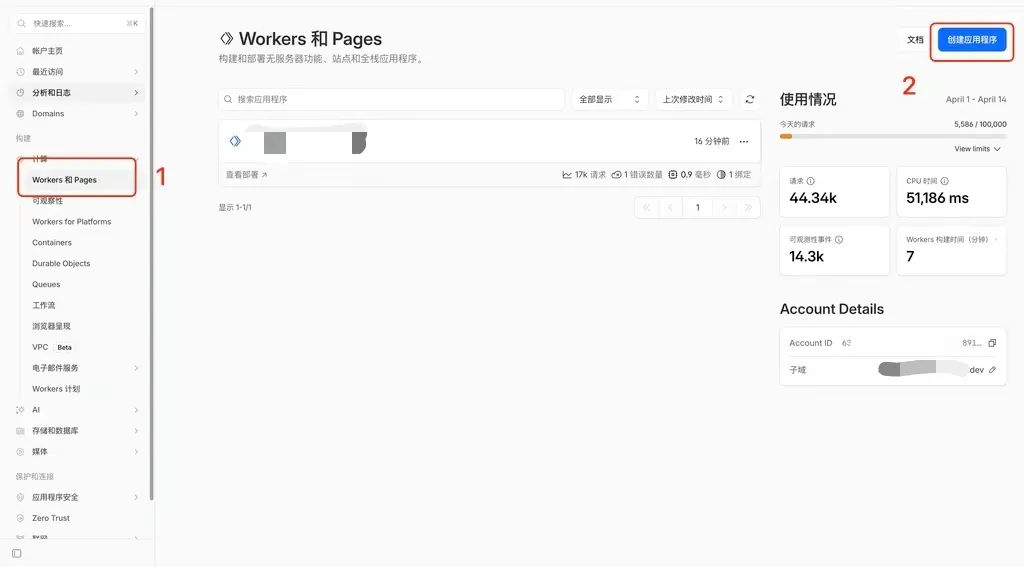This screenshot has height=567, width=1024.
Task: Click the sidebar vertical scrollbar
Action: click(x=152, y=255)
